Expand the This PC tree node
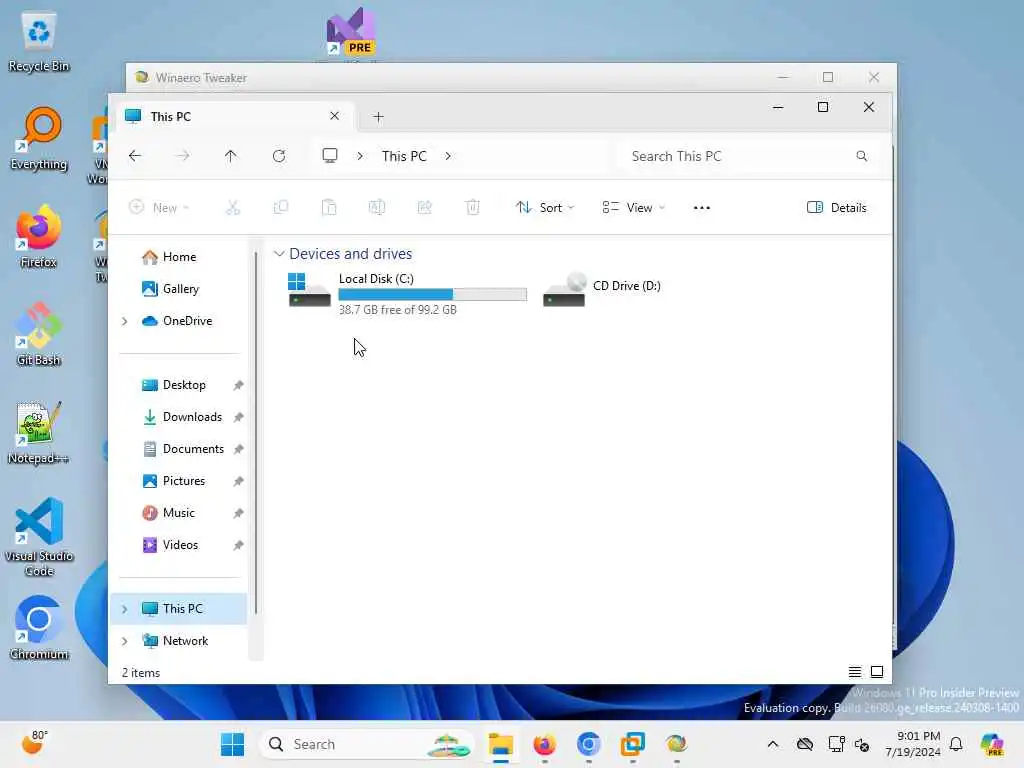This screenshot has width=1024, height=768. (125, 609)
